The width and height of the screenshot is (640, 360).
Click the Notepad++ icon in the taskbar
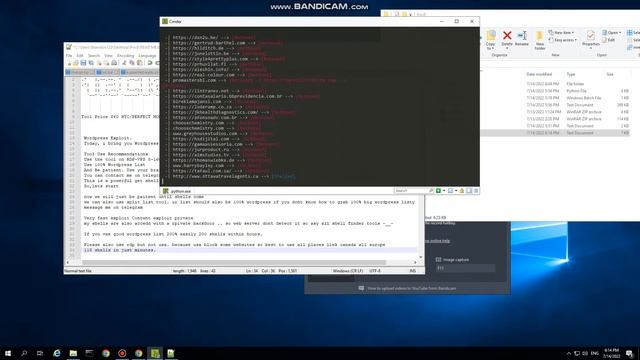click(171, 353)
